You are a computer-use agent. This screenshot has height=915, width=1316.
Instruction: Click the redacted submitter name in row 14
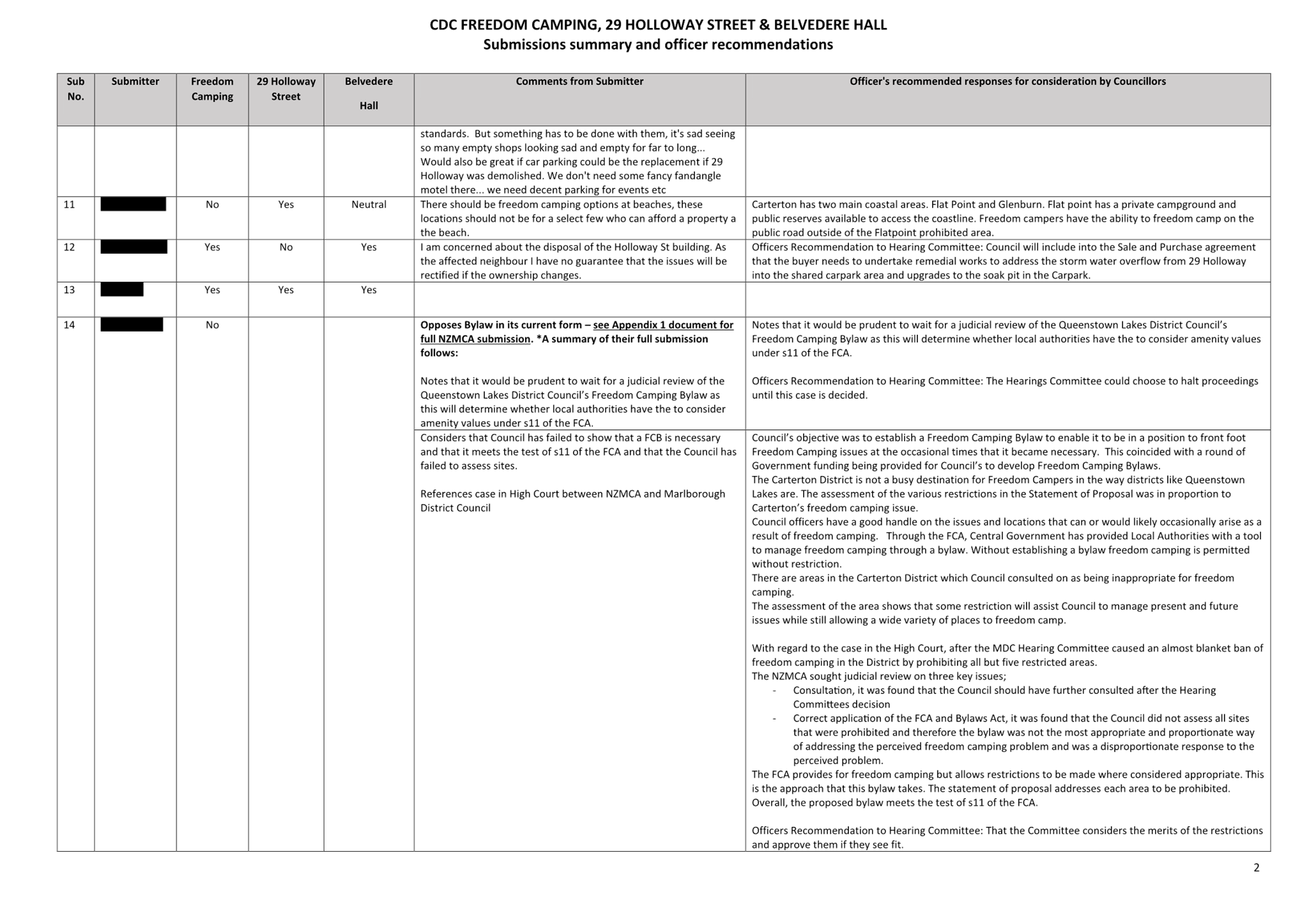coord(132,325)
